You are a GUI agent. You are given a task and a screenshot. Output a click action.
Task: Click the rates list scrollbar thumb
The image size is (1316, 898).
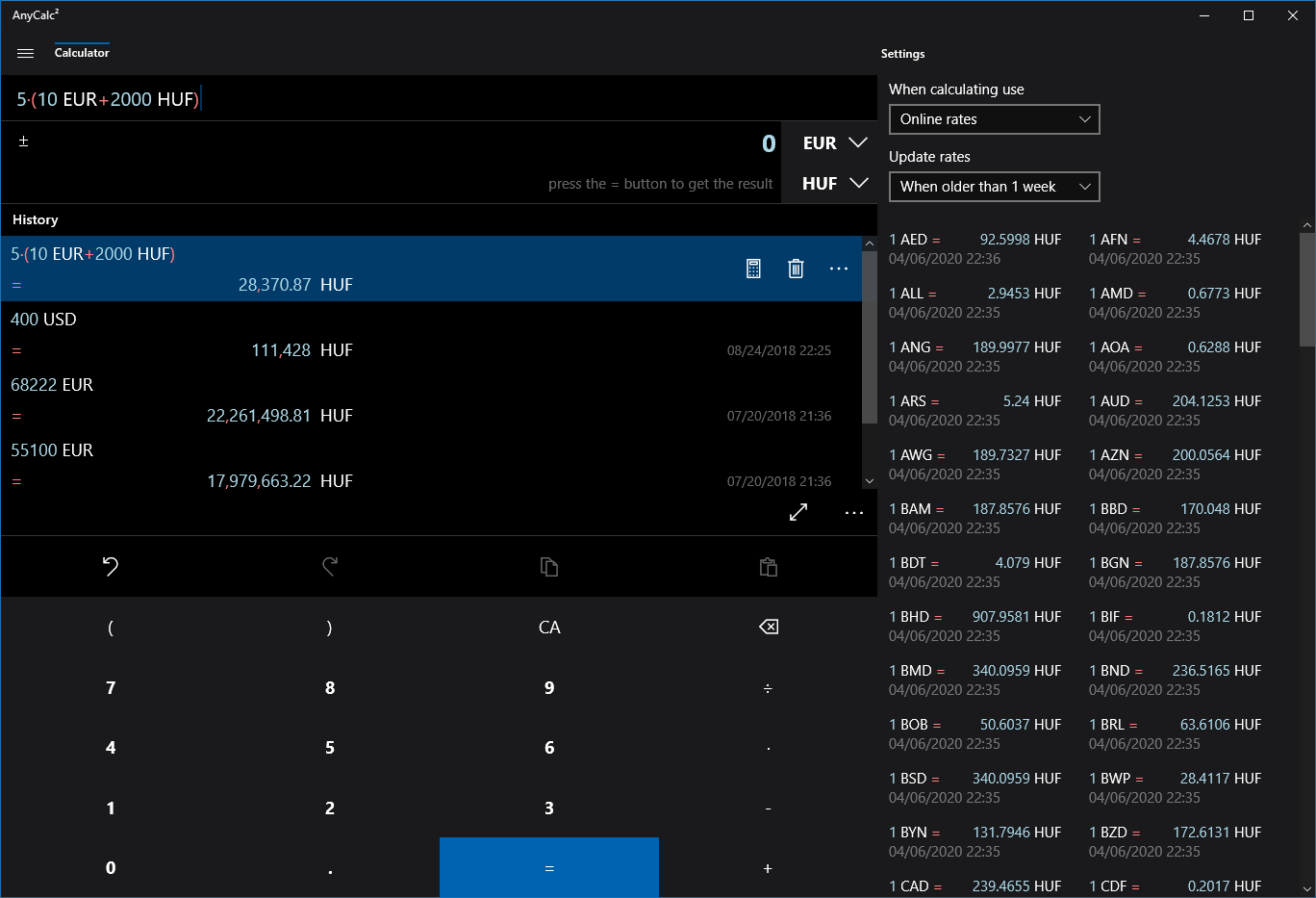point(1307,289)
